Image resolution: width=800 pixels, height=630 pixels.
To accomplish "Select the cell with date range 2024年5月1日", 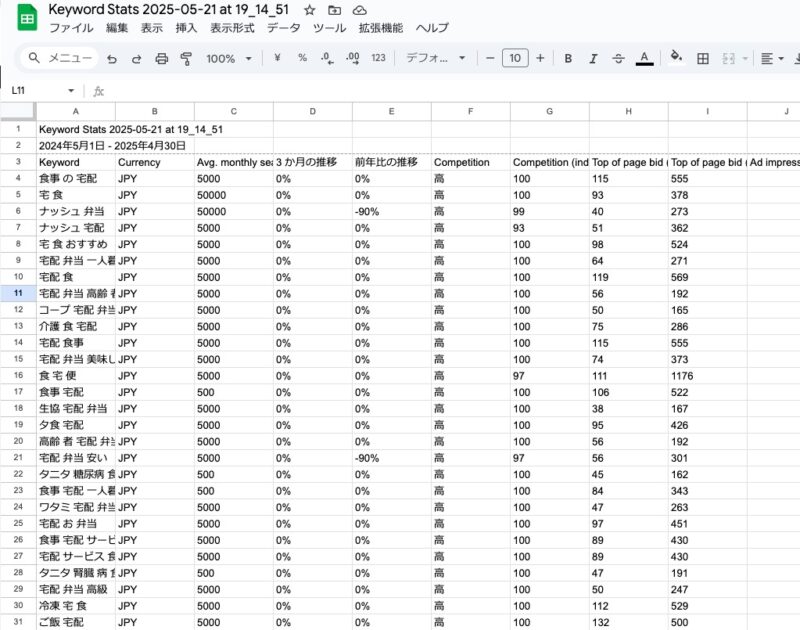I will (76, 146).
